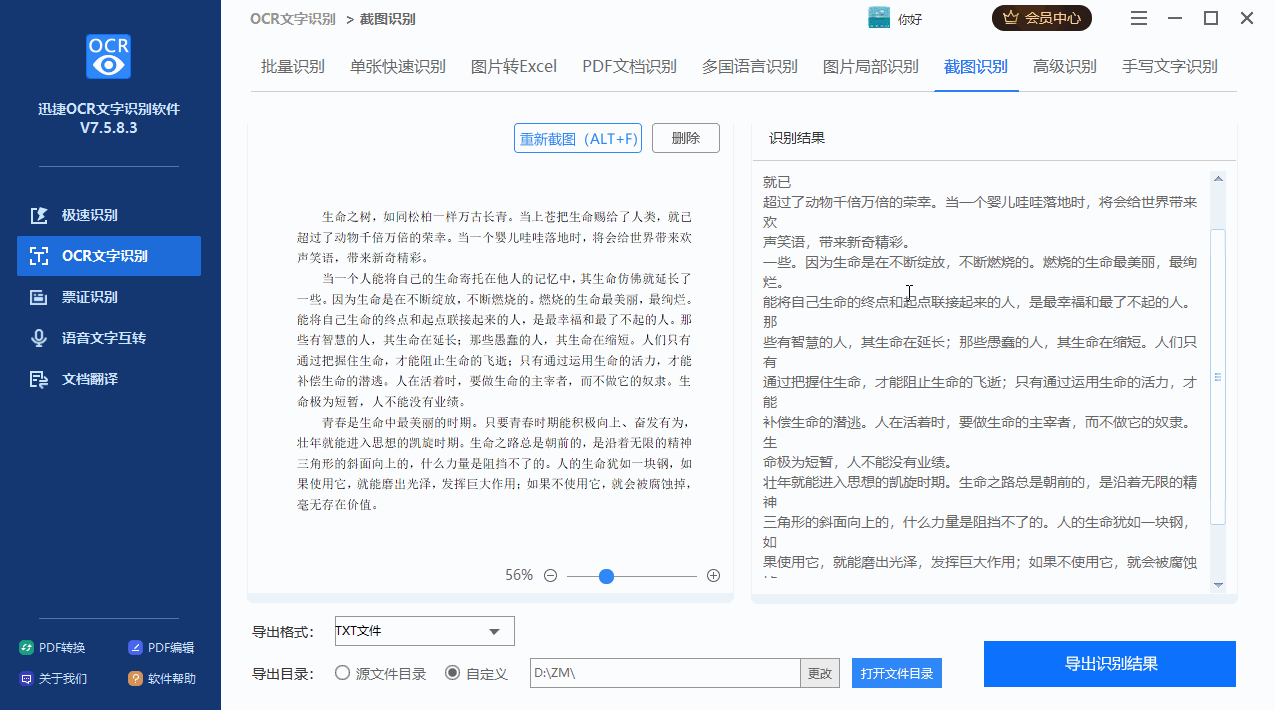
Task: Open PDF转换 tool
Action: (54, 648)
